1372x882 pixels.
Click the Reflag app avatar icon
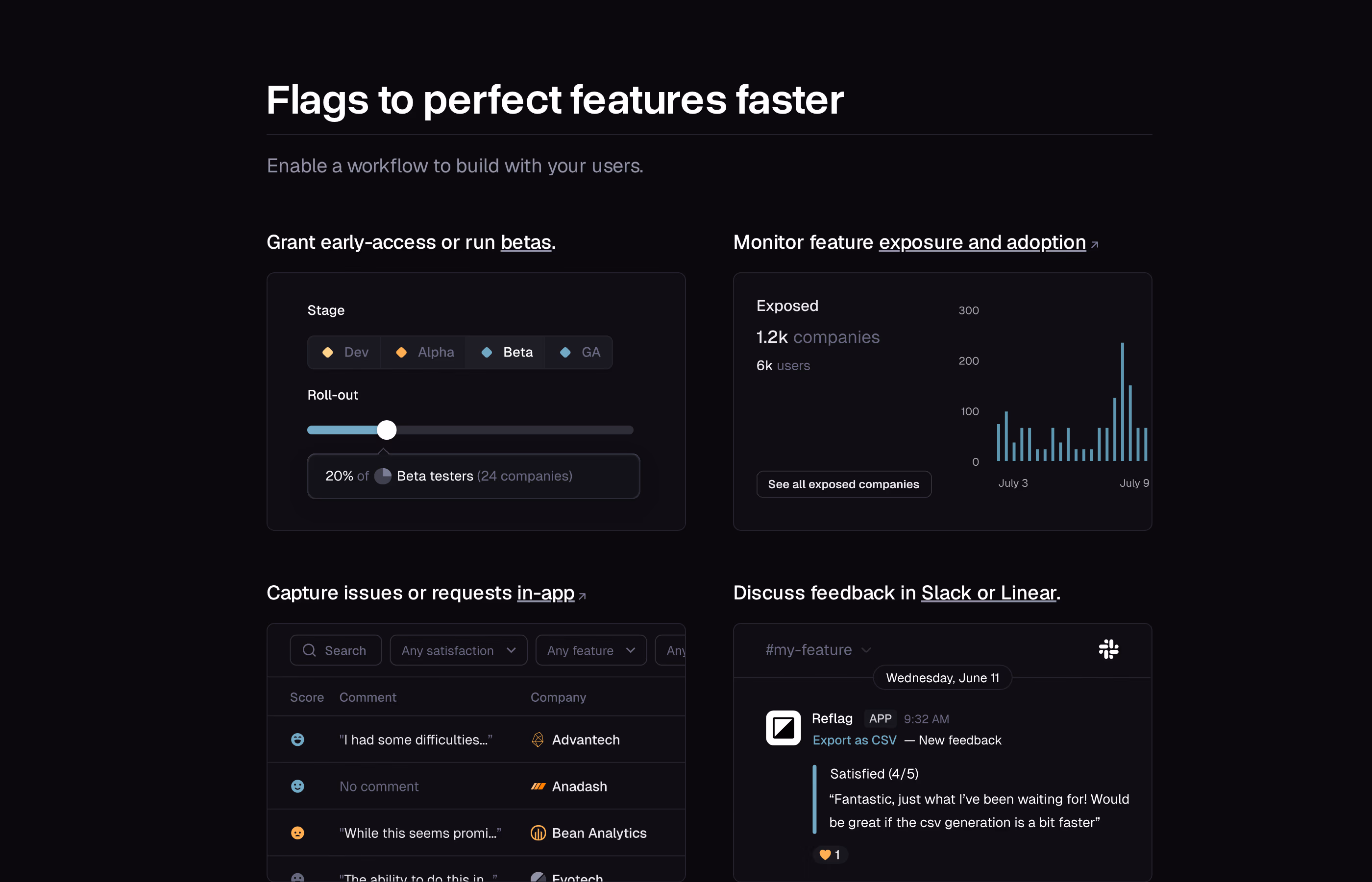[x=783, y=728]
